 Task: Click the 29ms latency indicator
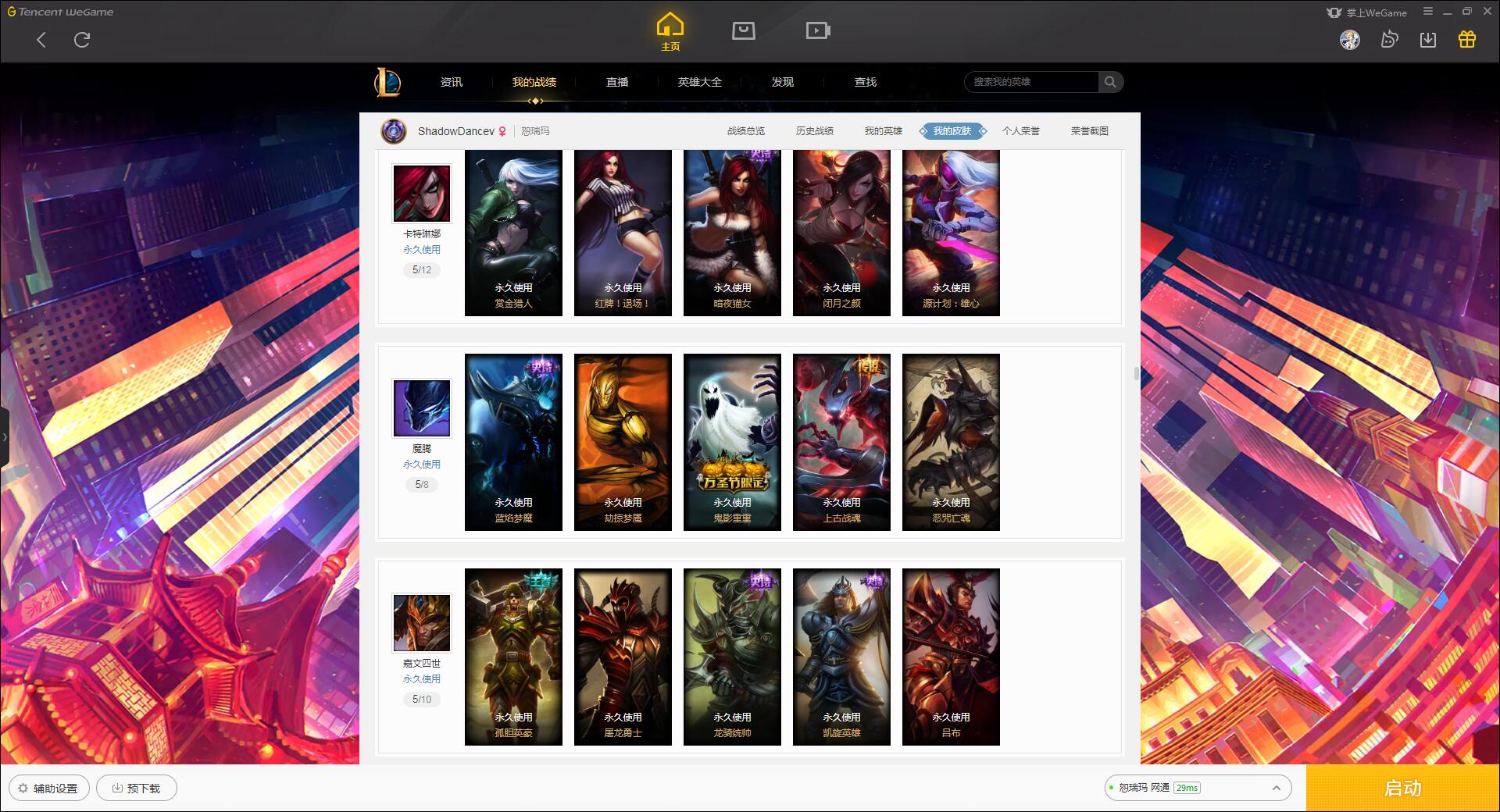1187,788
